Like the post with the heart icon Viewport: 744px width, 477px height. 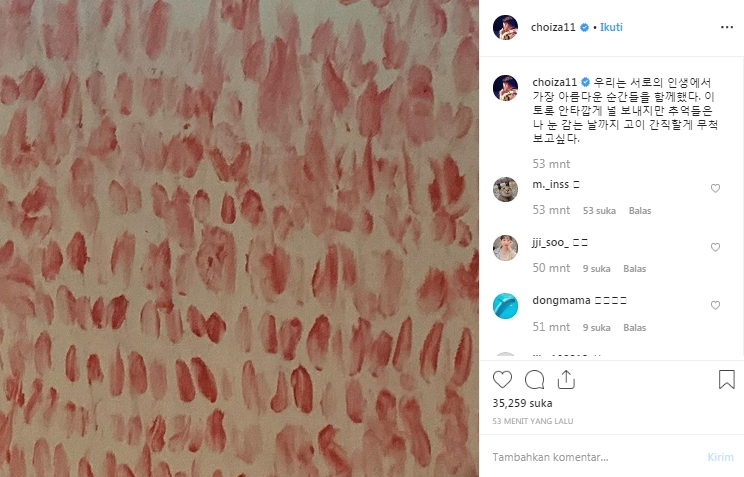(x=502, y=380)
